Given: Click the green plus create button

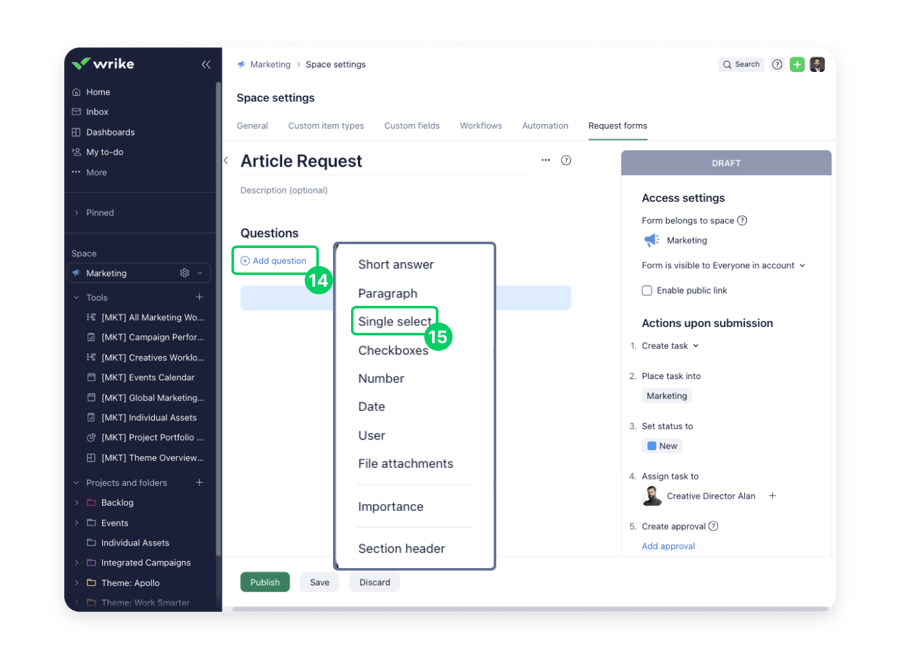Looking at the screenshot, I should tap(797, 64).
